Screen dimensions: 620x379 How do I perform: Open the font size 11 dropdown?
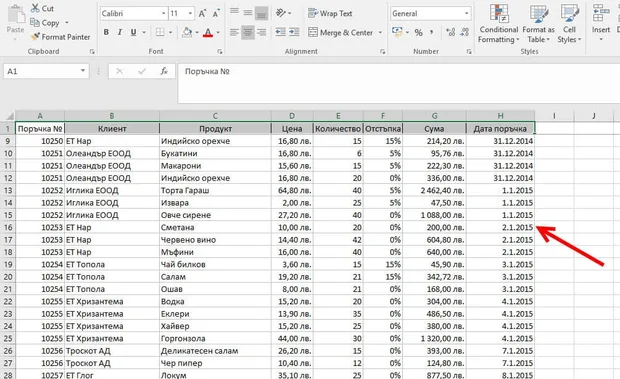[x=190, y=13]
